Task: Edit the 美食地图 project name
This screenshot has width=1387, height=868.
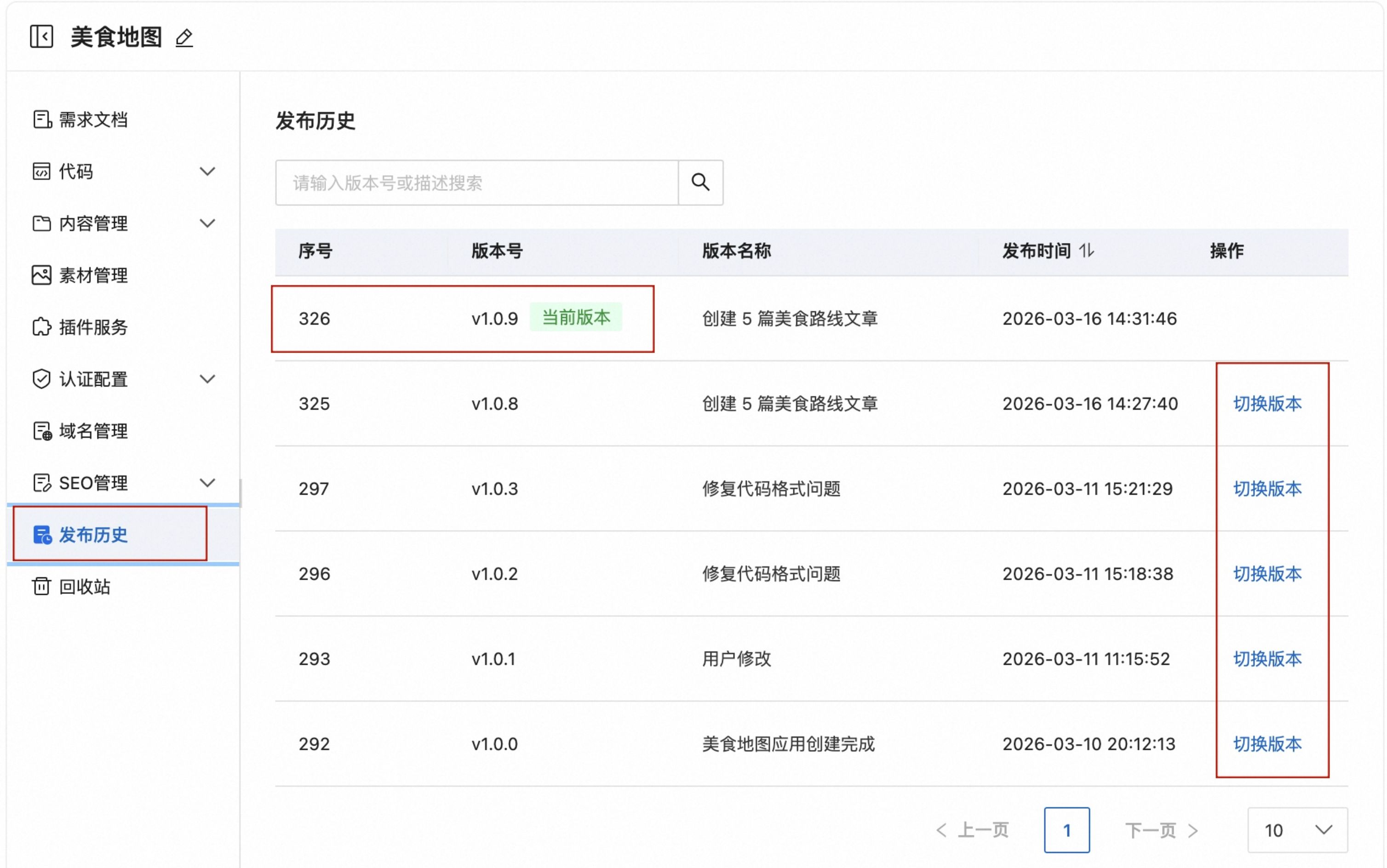Action: (183, 38)
